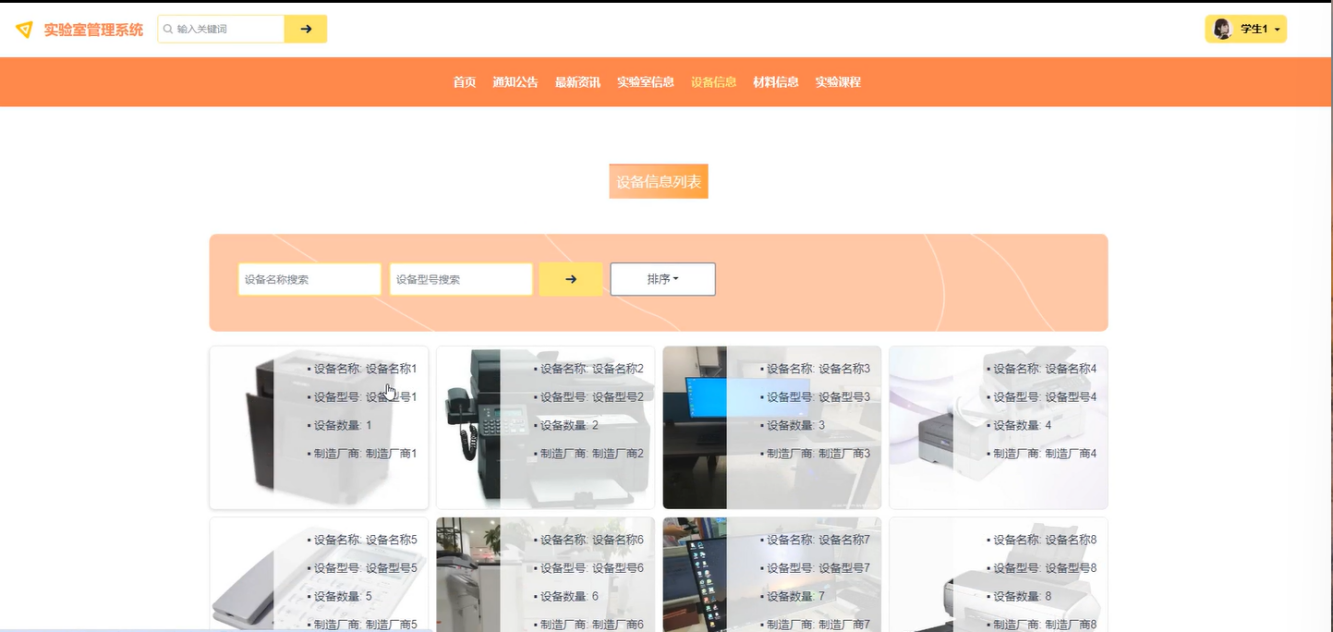Open 实验室信息 navigation item
Image resolution: width=1333 pixels, height=632 pixels.
645,82
